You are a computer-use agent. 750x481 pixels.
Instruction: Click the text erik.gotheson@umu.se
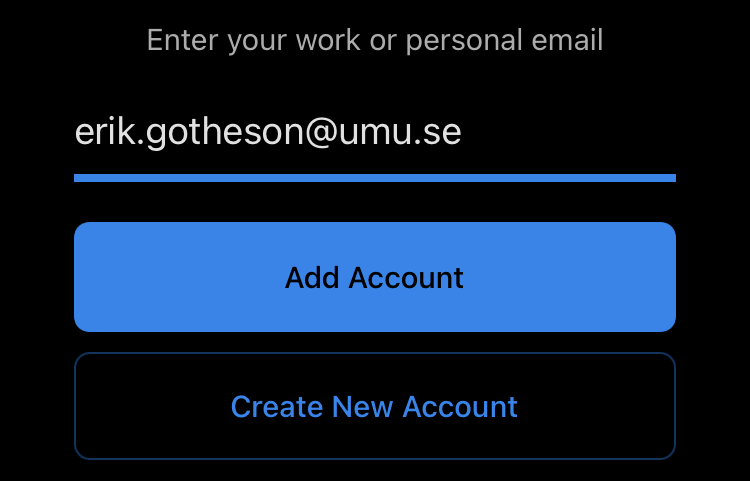pyautogui.click(x=268, y=134)
